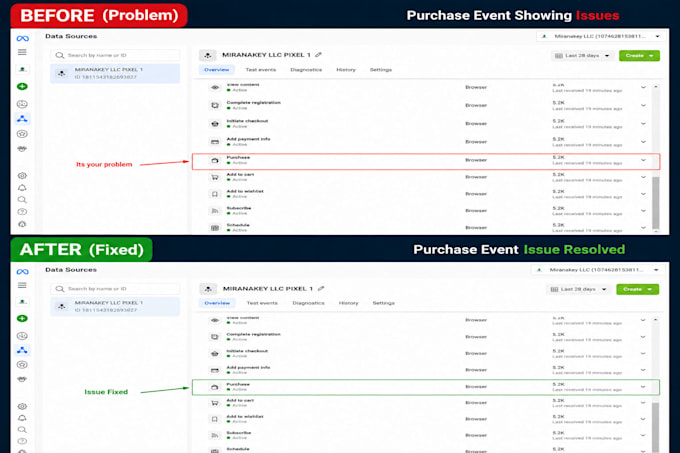Open the hamburger menu in the BEFORE screenshot sidebar

[x=22, y=52]
